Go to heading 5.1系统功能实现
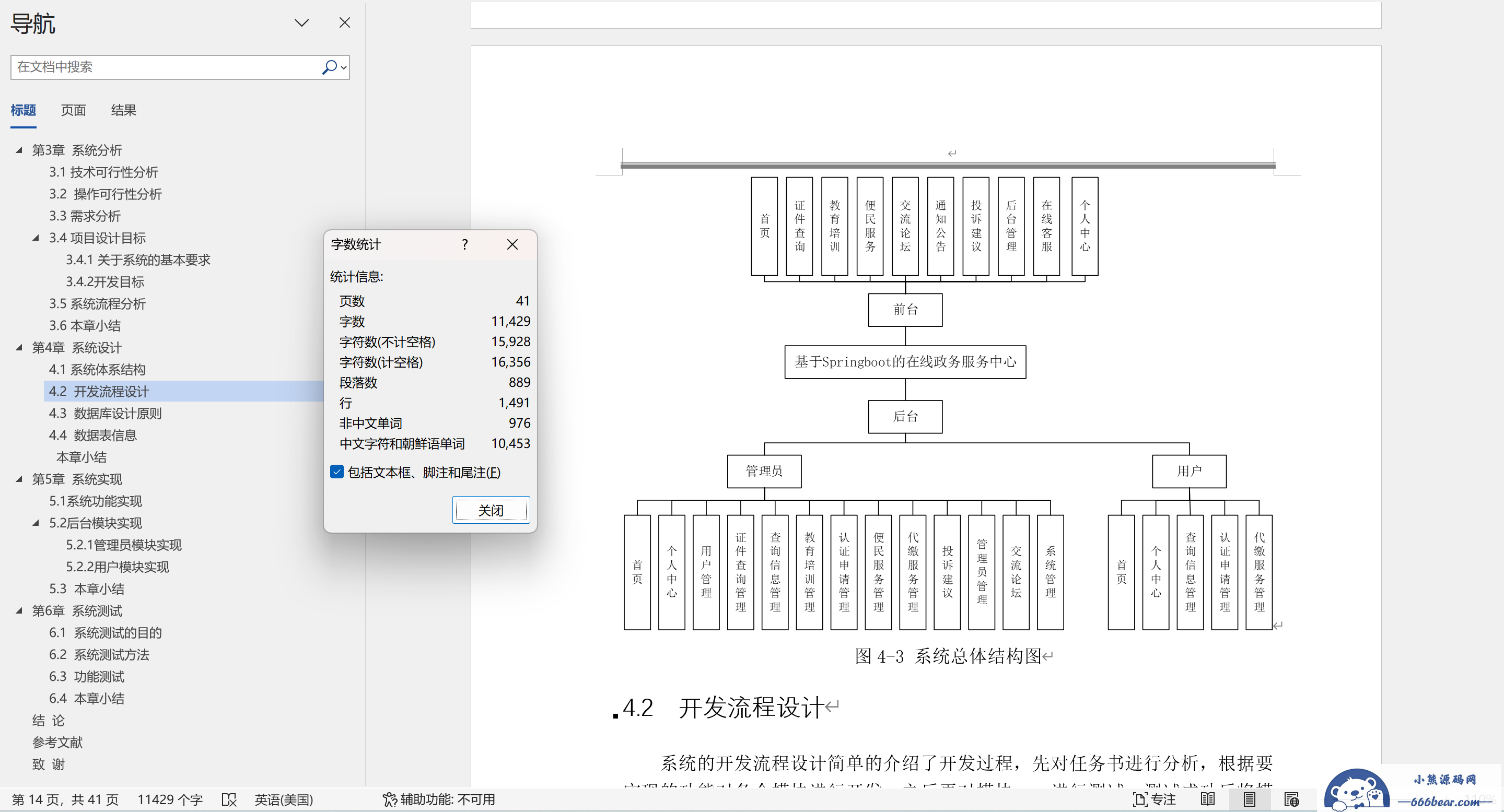This screenshot has width=1504, height=812. tap(95, 501)
